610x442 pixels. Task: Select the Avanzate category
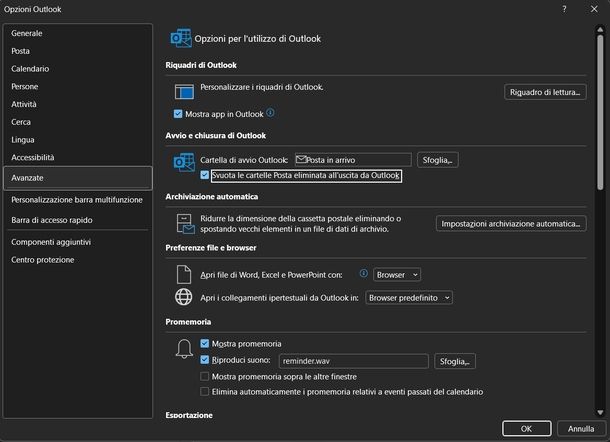coord(77,178)
